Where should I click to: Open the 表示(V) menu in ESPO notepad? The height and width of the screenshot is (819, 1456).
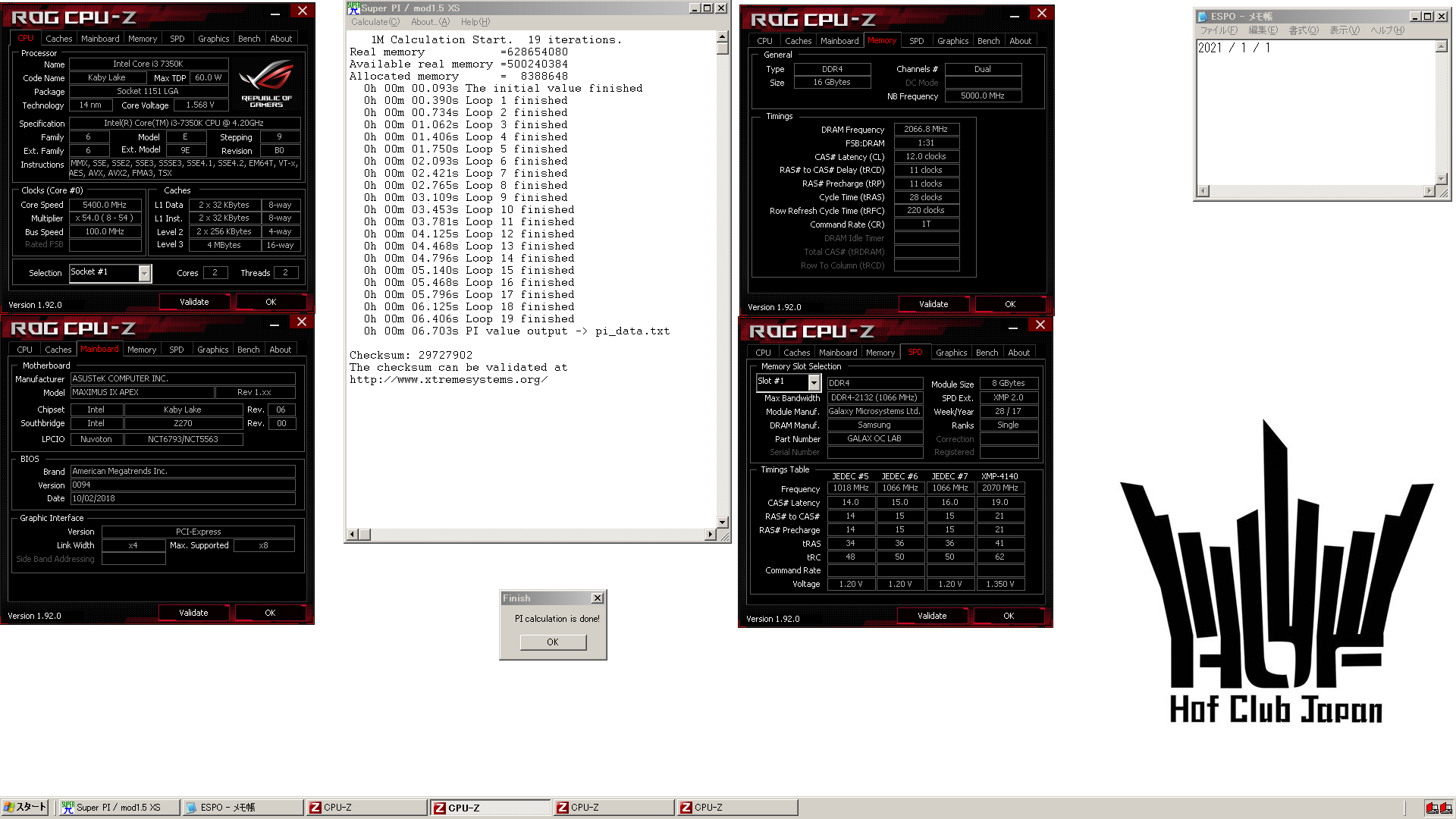point(1344,30)
